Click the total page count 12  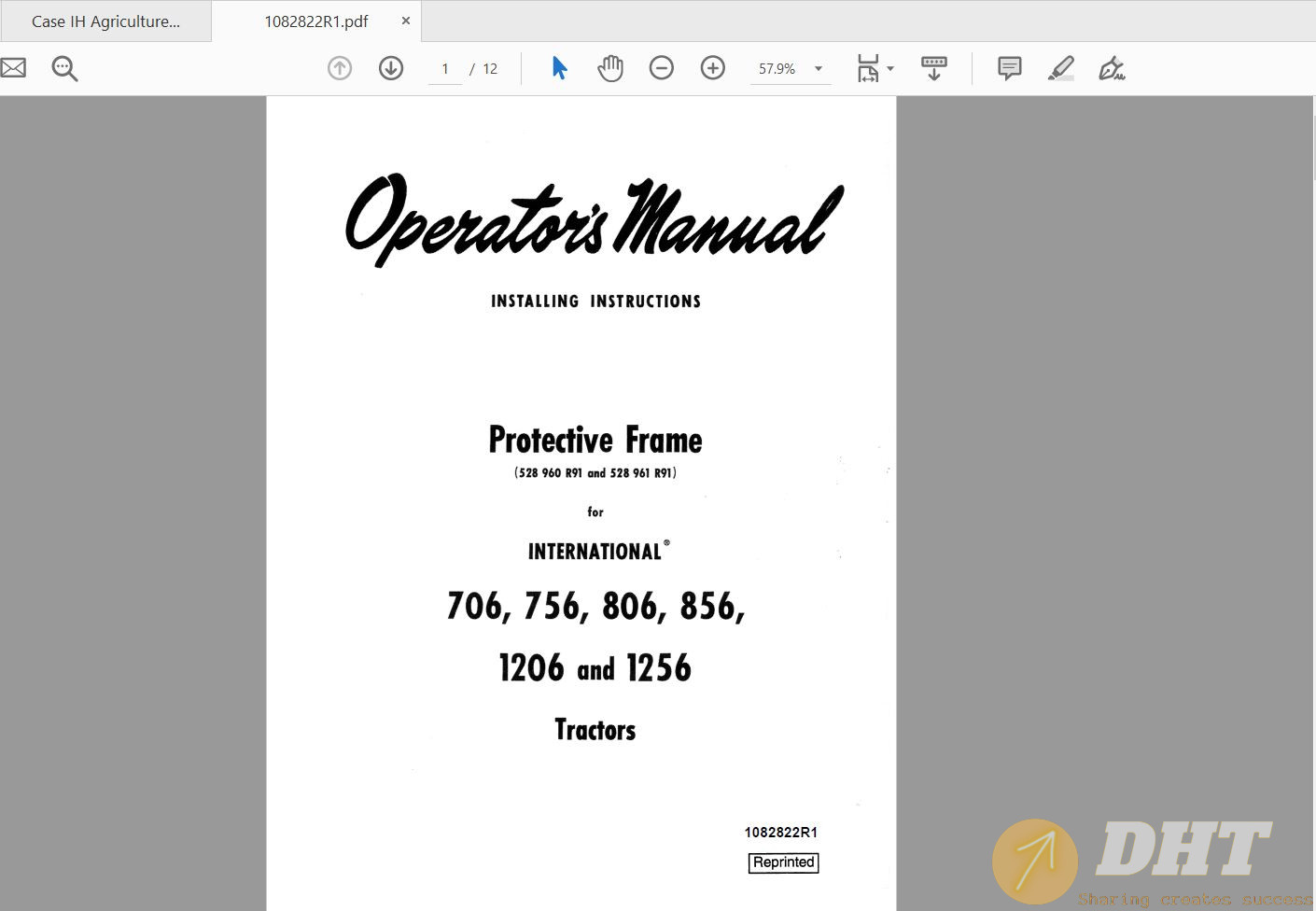coord(490,69)
